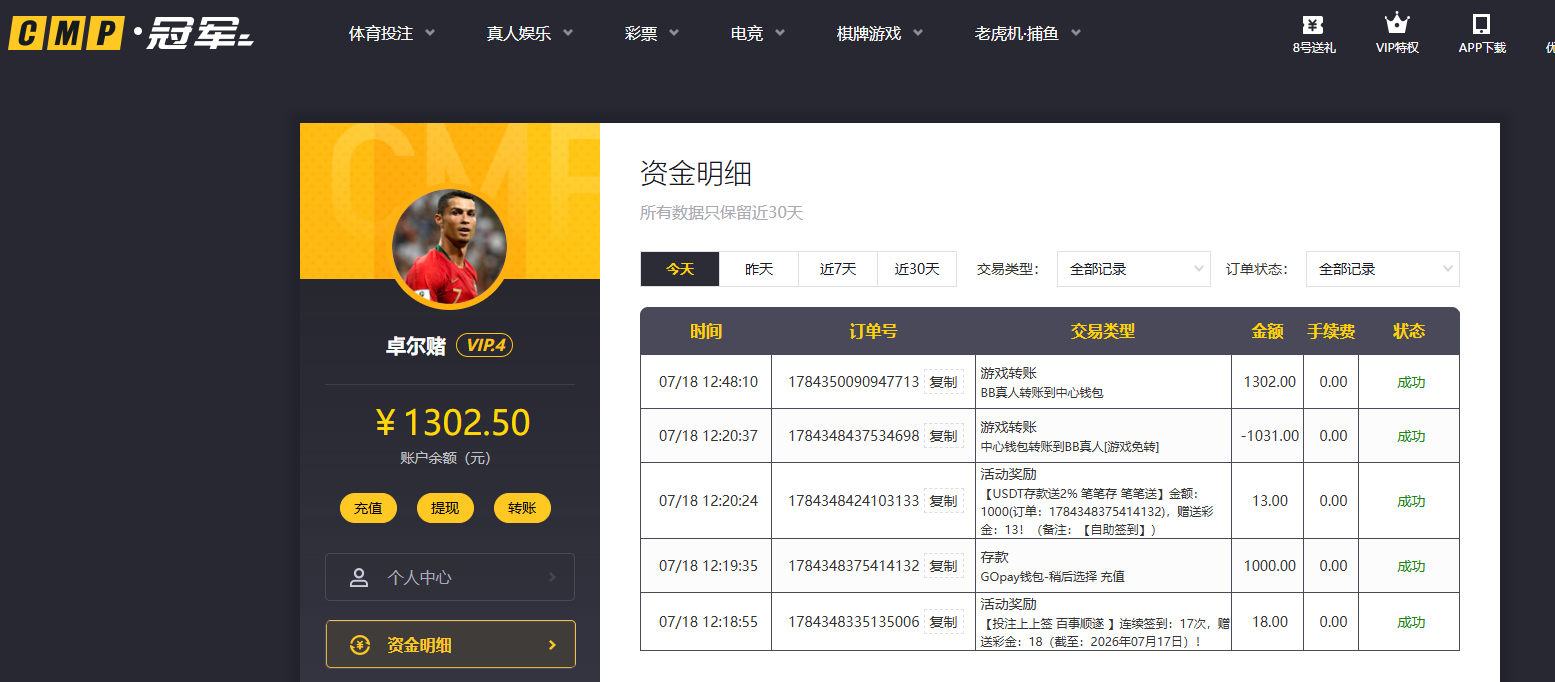The width and height of the screenshot is (1555, 682).
Task: Select the 今天 tab
Action: click(680, 269)
